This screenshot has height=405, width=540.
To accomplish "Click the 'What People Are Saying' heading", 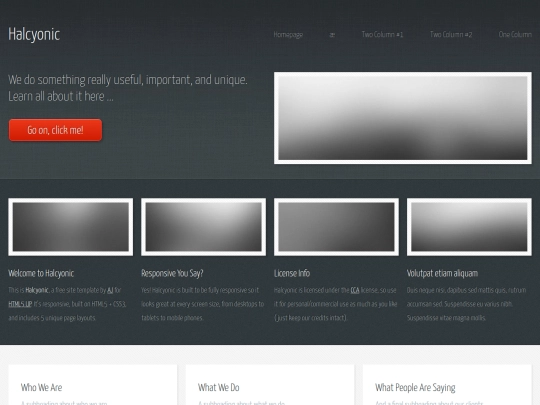I will click(x=415, y=388).
